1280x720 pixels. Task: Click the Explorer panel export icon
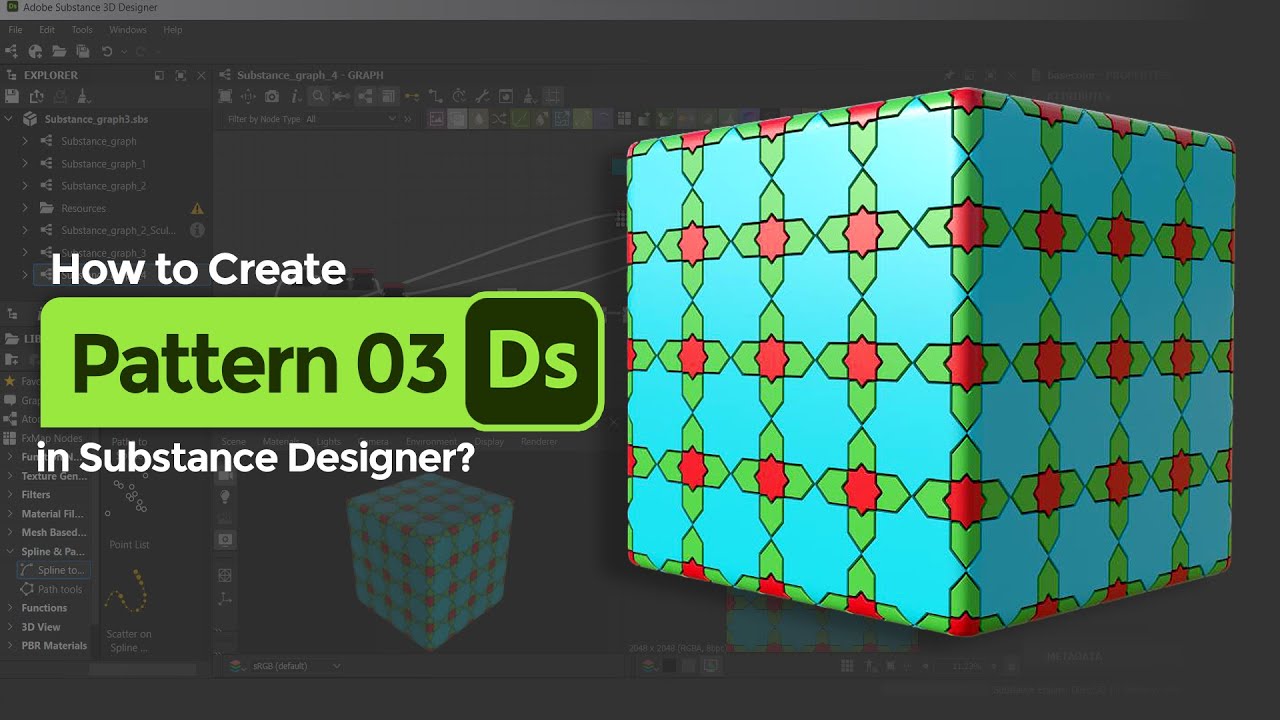(37, 96)
